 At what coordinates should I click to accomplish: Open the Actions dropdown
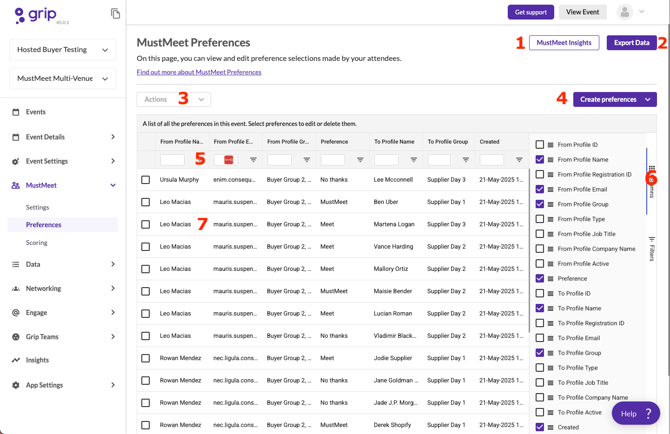click(x=173, y=100)
